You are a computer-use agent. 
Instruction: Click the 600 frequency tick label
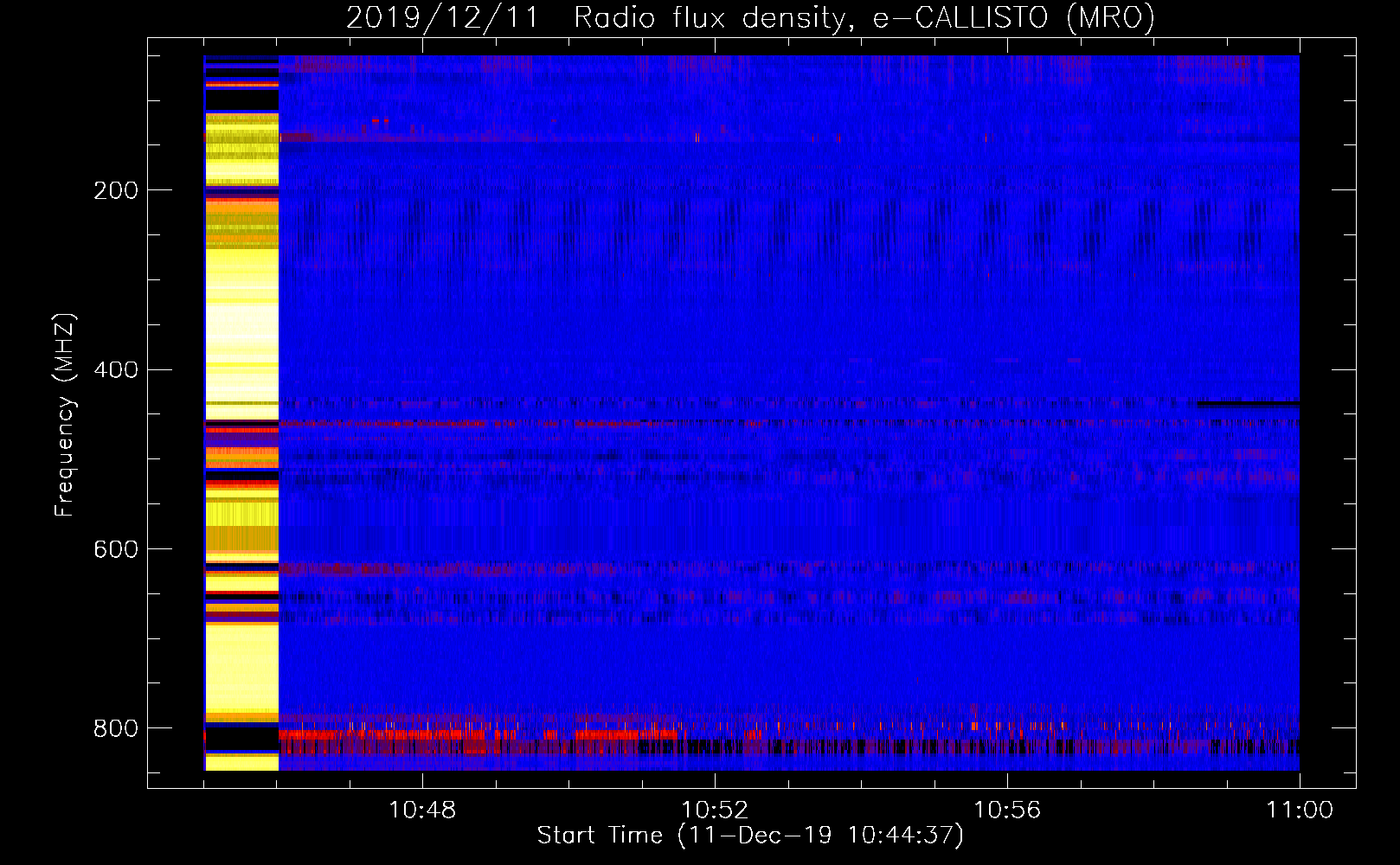click(x=115, y=550)
